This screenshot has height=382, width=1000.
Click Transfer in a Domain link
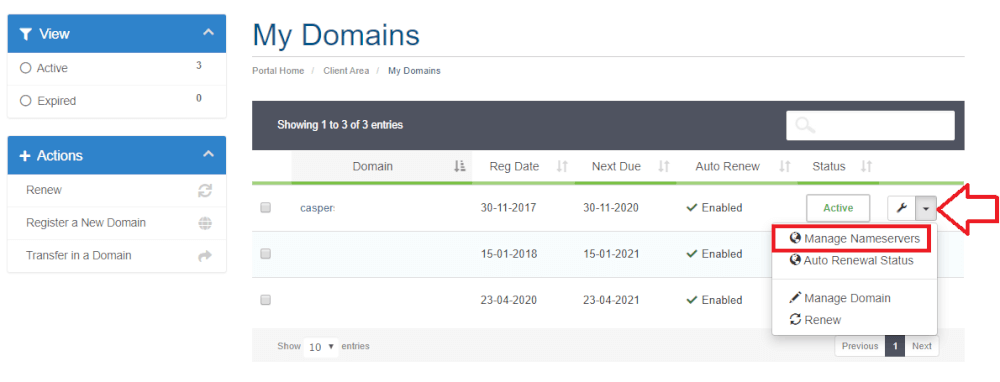point(78,255)
